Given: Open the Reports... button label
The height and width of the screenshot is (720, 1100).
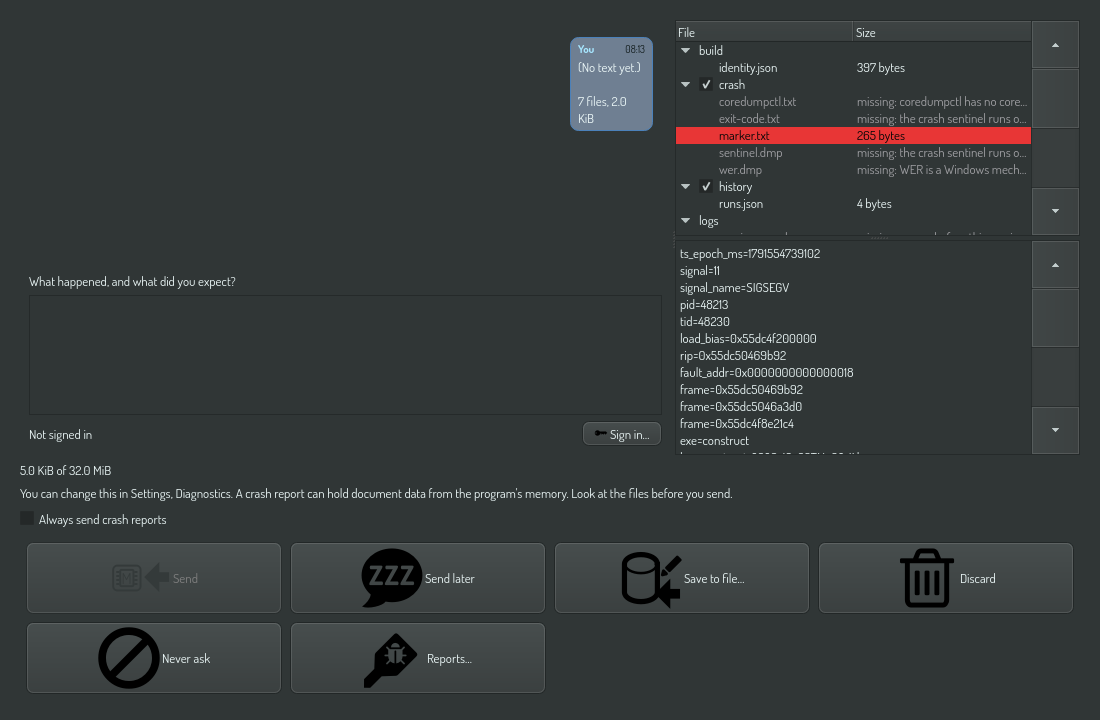Looking at the screenshot, I should (x=449, y=658).
